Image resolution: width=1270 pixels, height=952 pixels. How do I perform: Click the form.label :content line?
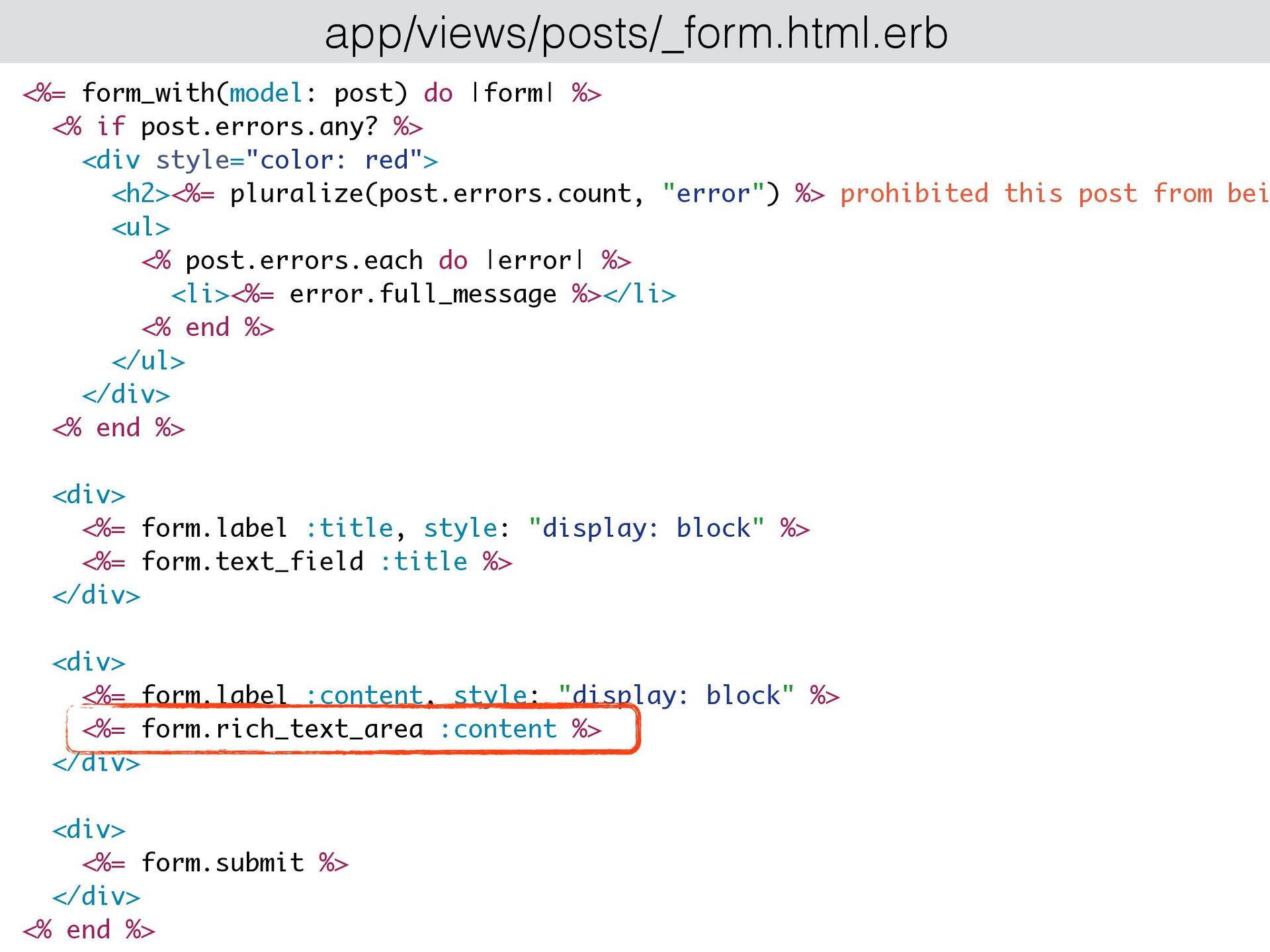[460, 694]
